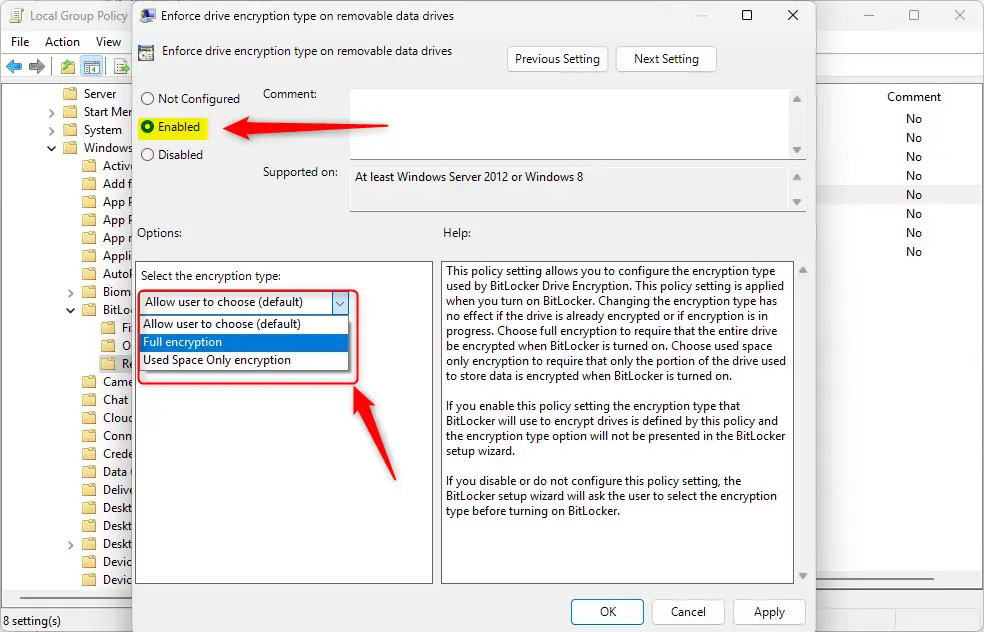The width and height of the screenshot is (984, 632).
Task: Click the Export list toolbar icon
Action: [x=122, y=66]
